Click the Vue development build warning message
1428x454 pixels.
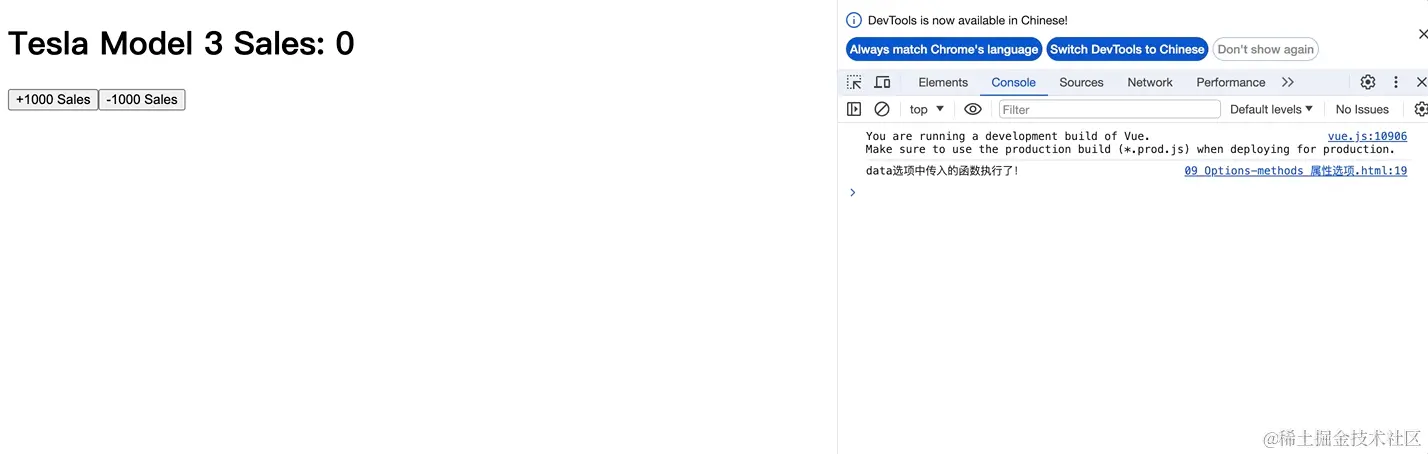(x=1130, y=143)
